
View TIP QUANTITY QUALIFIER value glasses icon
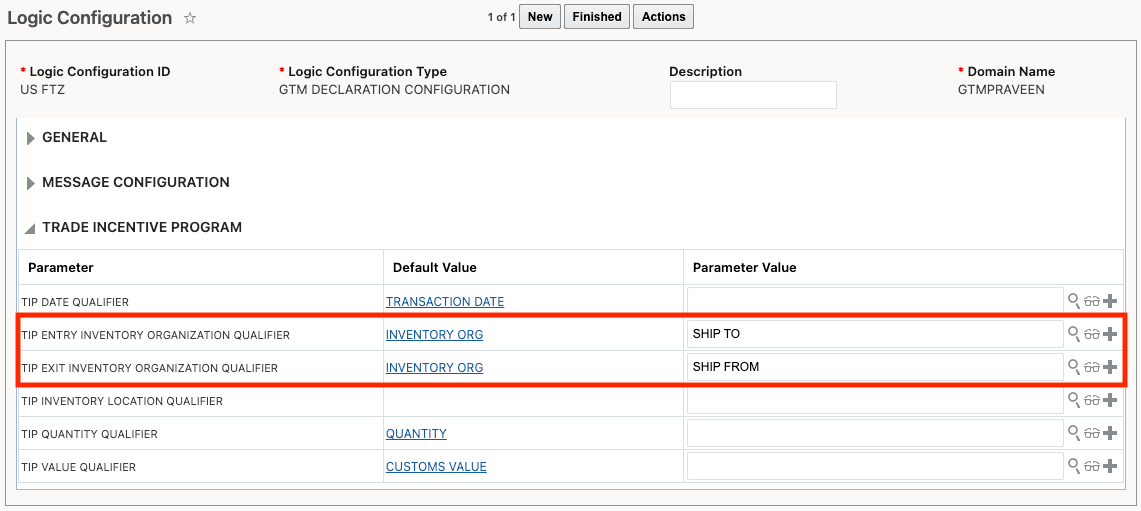tap(1092, 433)
